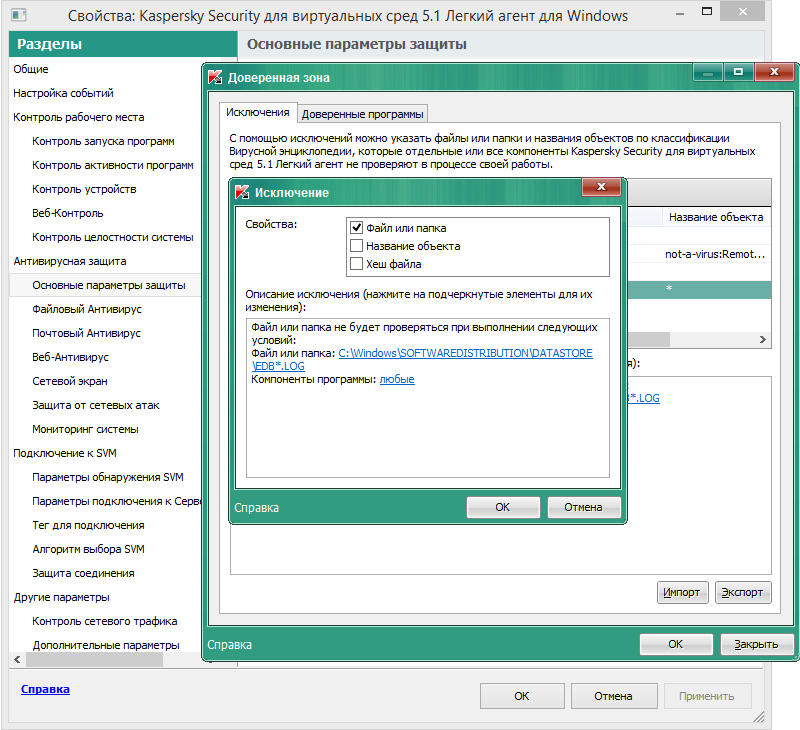Open Дополнительные параметры section
The height and width of the screenshot is (730, 800).
point(106,644)
